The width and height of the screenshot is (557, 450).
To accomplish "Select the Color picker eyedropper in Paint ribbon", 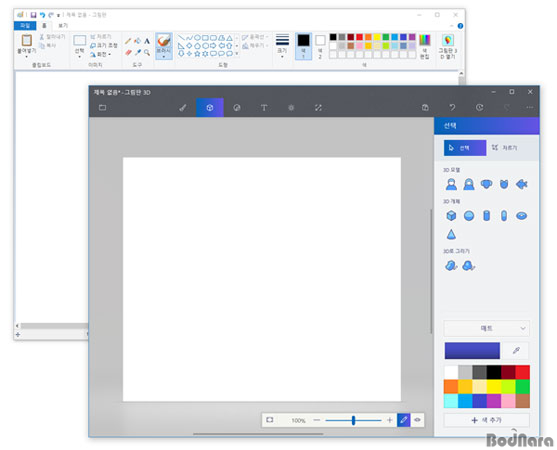I will [x=137, y=52].
